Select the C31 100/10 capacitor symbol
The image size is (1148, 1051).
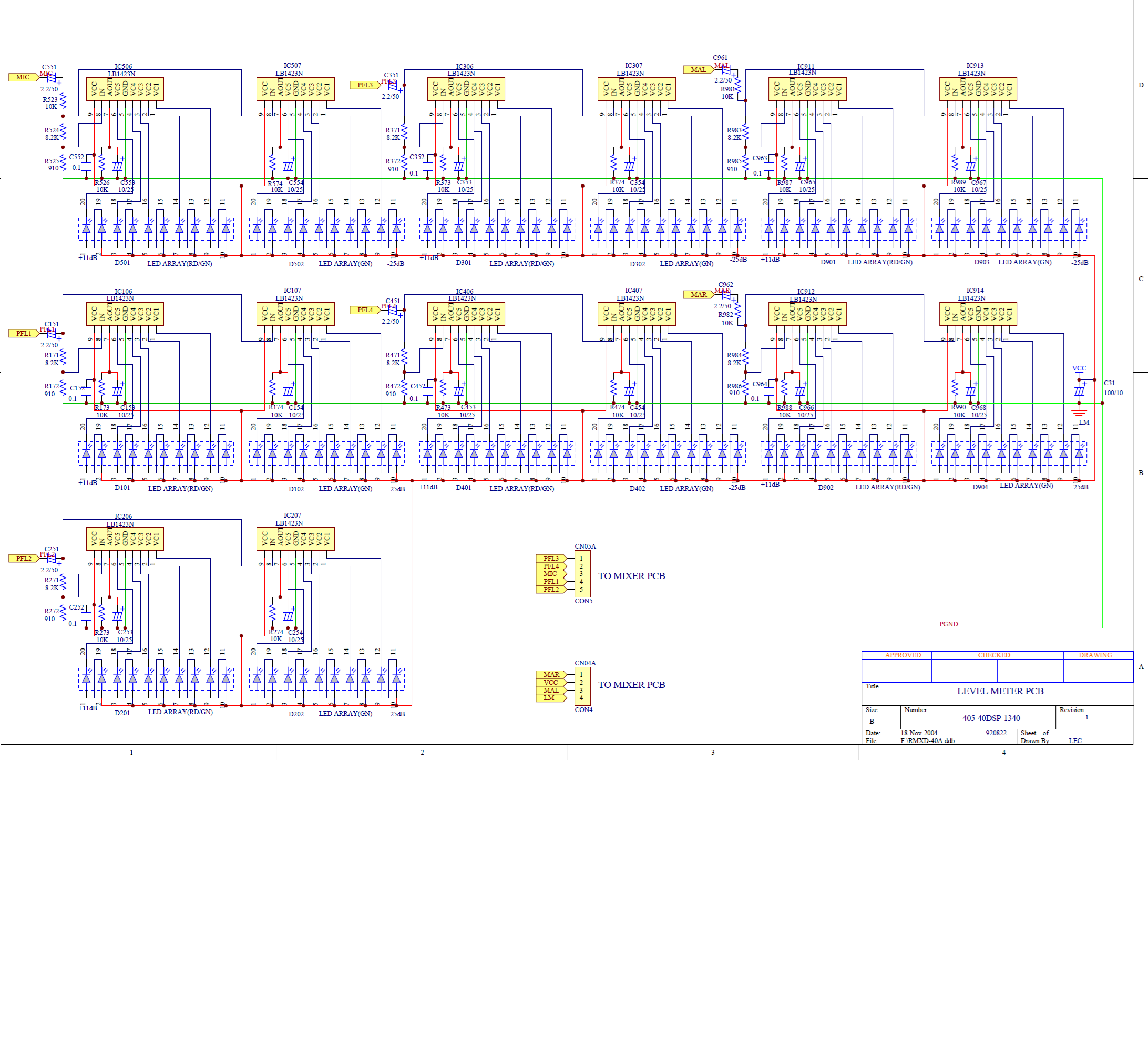pyautogui.click(x=1079, y=391)
